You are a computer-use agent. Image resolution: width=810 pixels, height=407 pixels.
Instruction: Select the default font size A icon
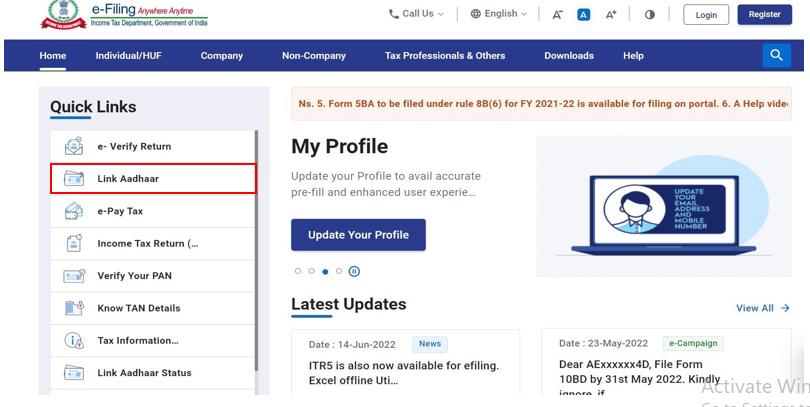click(584, 15)
